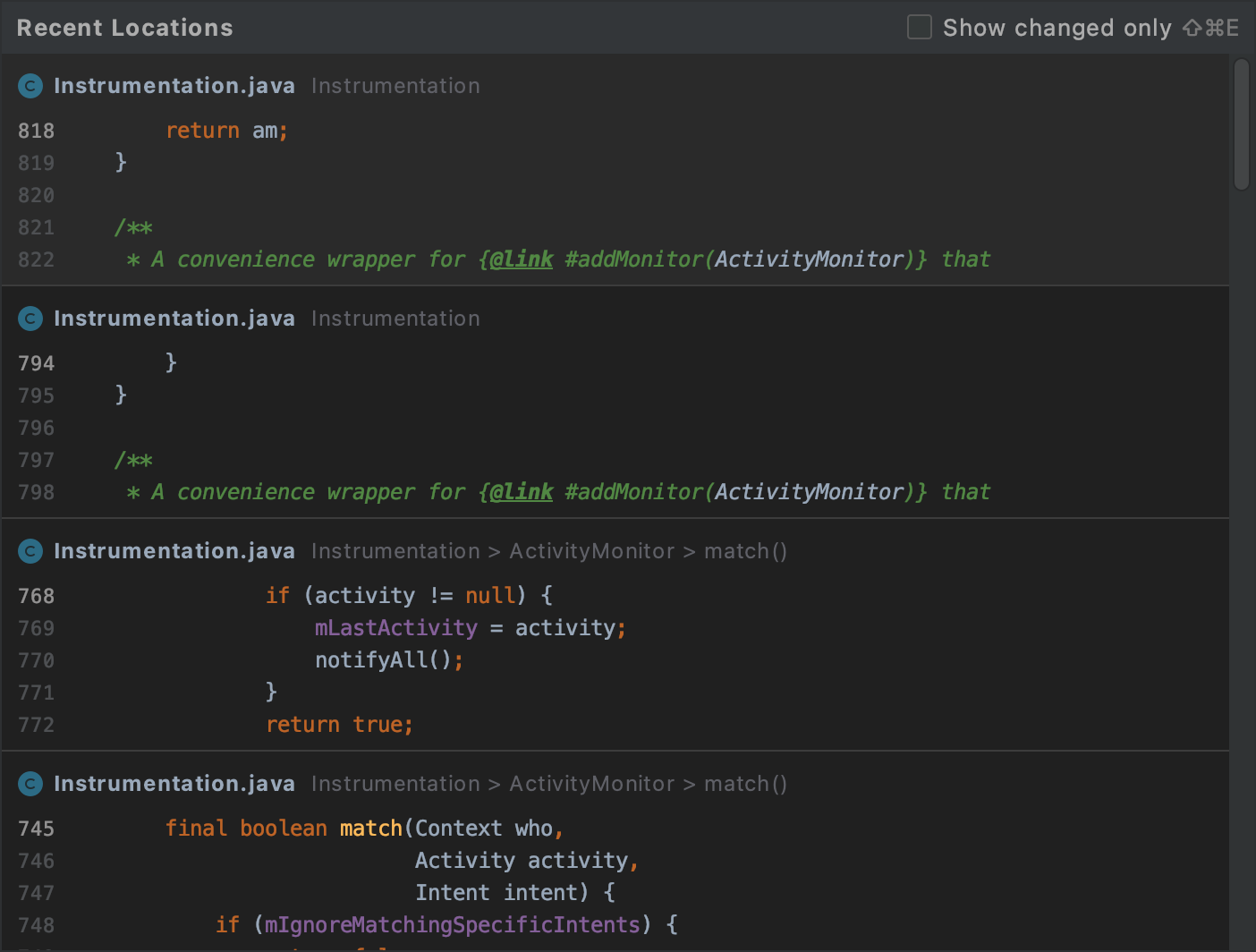Click #addMonitor(ActivityMonitor) on line 822
This screenshot has height=952, width=1256.
740,259
